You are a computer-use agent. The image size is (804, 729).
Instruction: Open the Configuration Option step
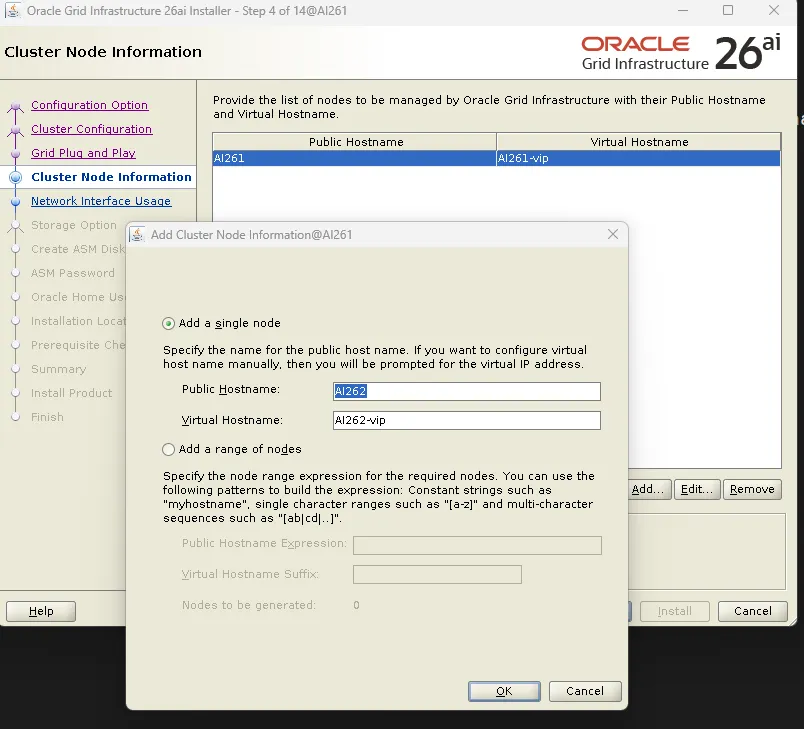click(x=90, y=105)
